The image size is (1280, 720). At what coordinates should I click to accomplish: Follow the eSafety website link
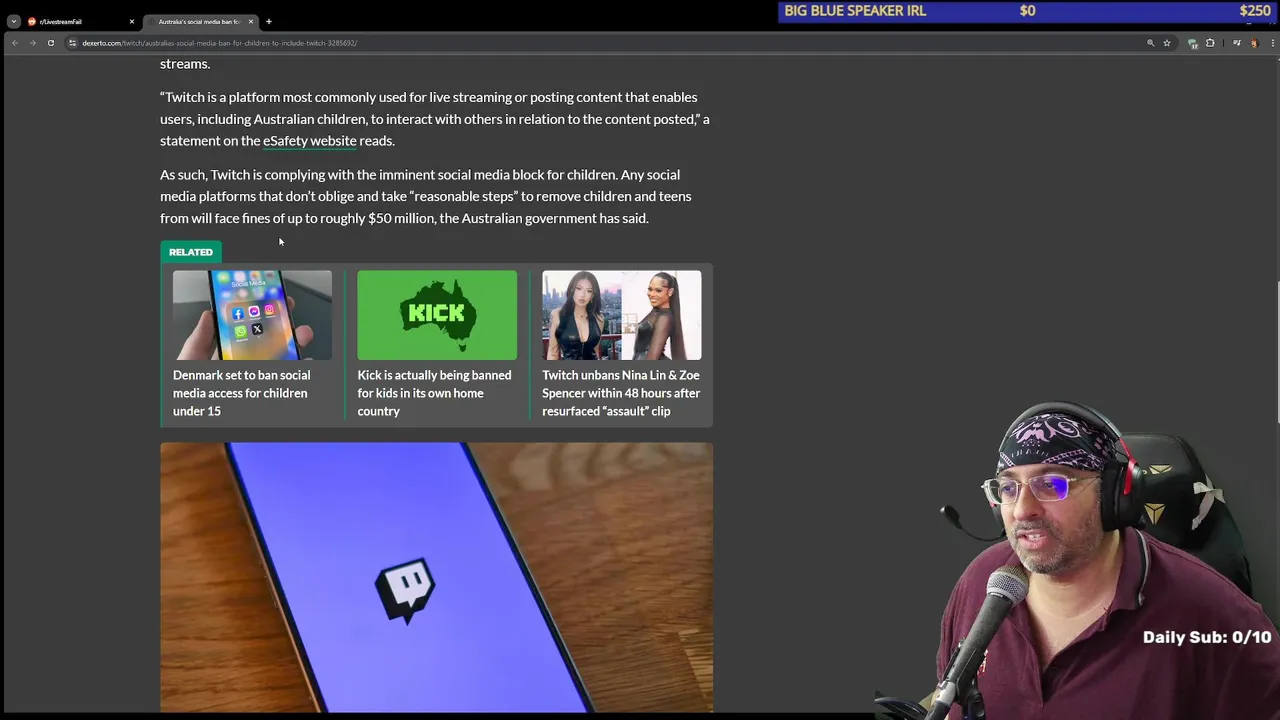pyautogui.click(x=309, y=141)
